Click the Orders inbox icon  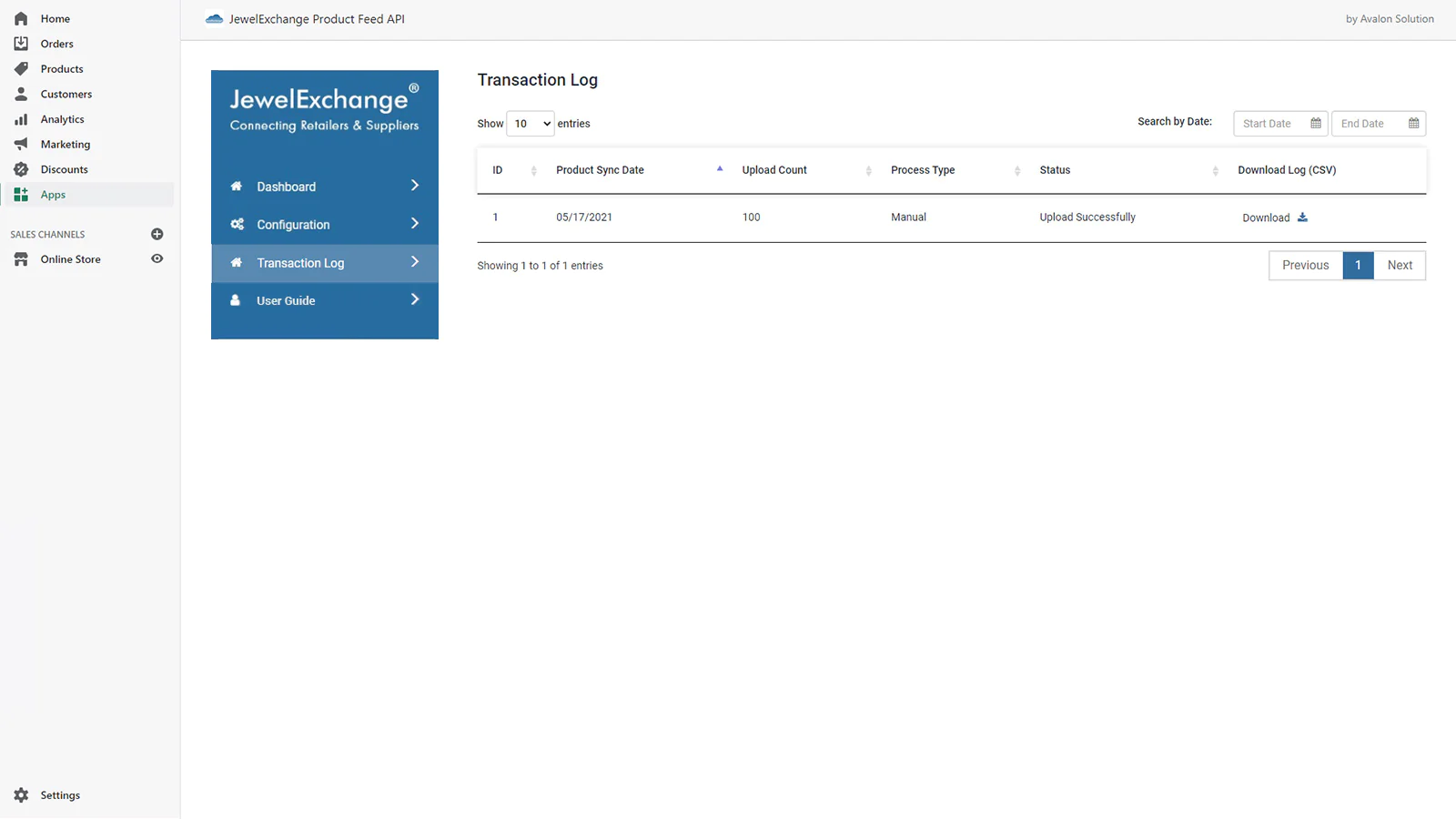point(21,44)
